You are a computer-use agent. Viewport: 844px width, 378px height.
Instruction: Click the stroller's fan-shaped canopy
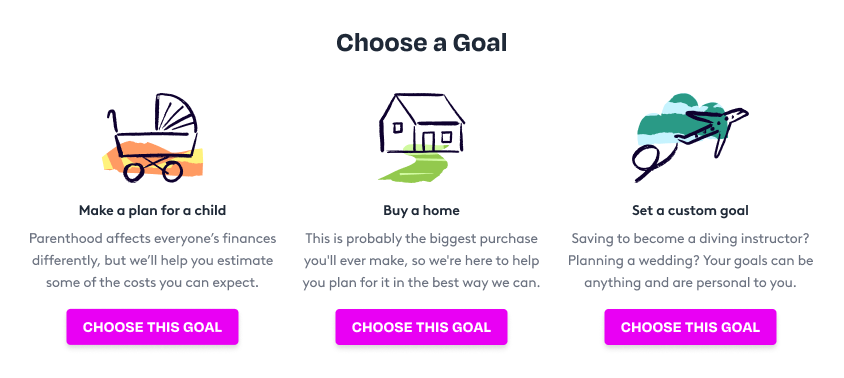(x=177, y=114)
